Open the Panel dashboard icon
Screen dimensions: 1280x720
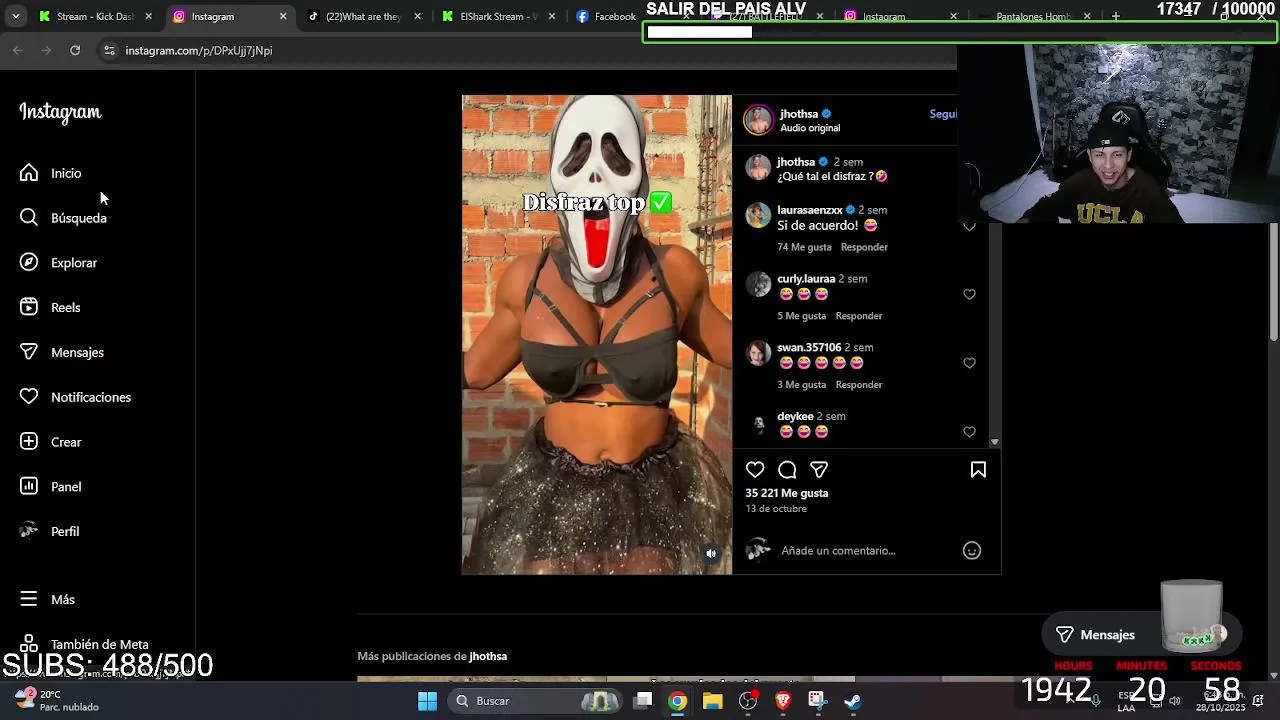click(x=29, y=486)
